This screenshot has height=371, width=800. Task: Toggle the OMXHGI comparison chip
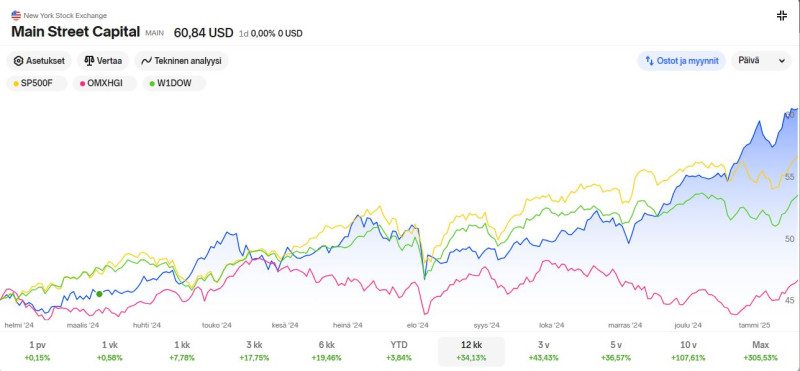[105, 83]
